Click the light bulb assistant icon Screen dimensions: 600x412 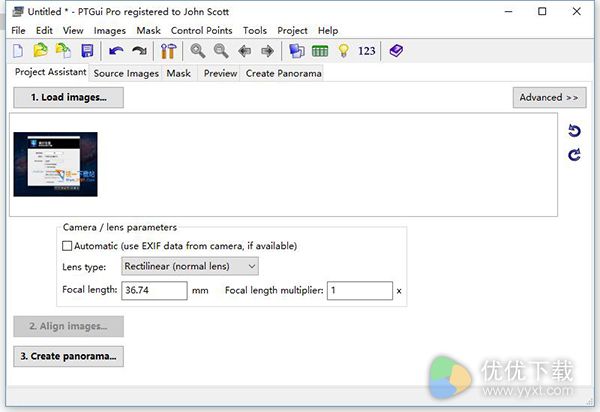click(344, 51)
